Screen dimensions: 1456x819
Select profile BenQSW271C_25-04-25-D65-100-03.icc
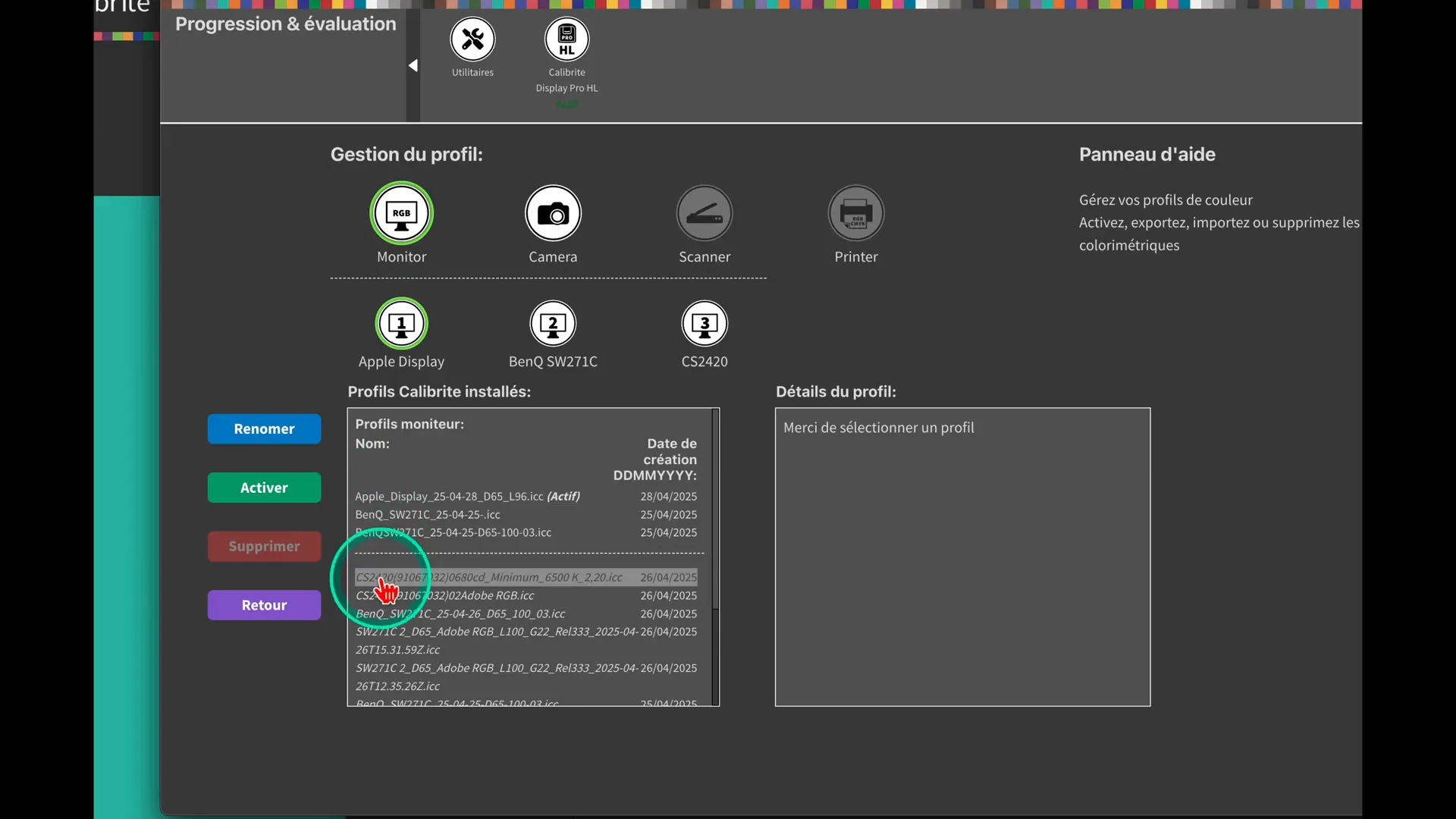coord(526,533)
